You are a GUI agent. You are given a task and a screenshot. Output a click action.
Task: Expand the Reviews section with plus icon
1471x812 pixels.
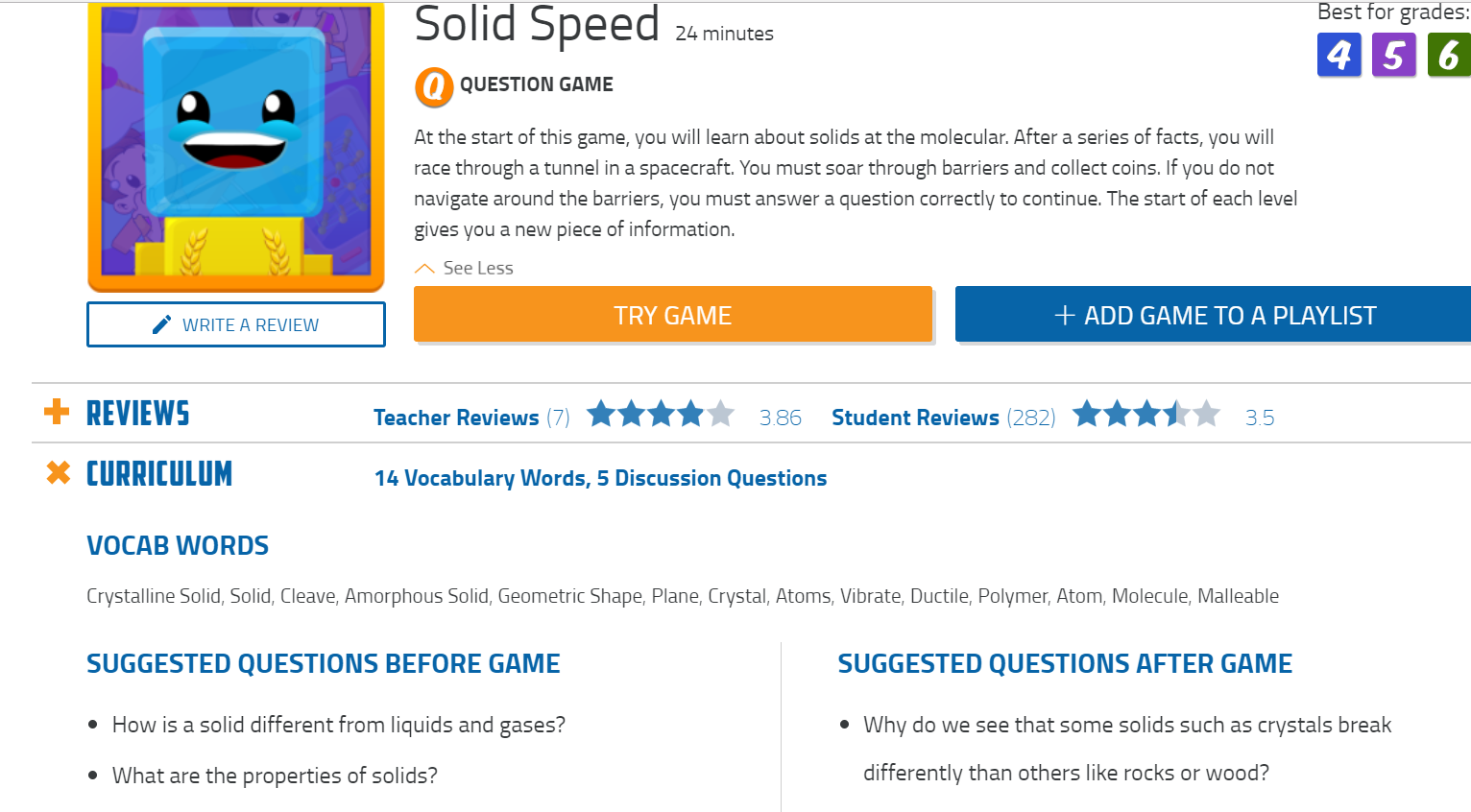point(57,412)
